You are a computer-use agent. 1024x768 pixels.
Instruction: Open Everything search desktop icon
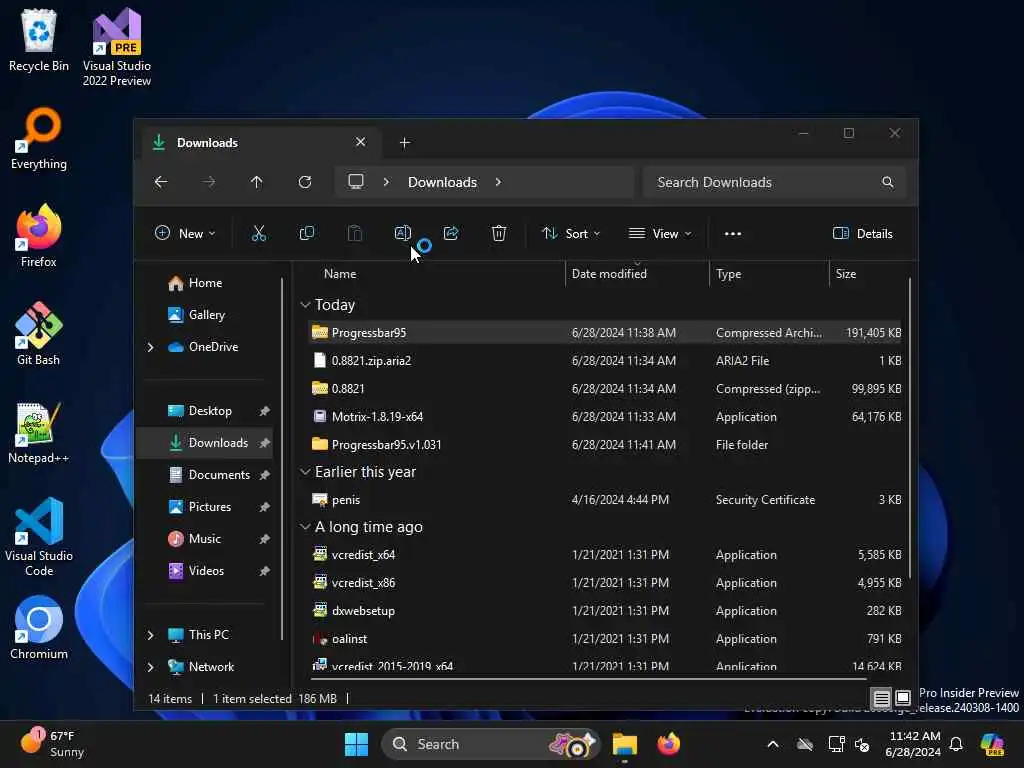coord(39,138)
